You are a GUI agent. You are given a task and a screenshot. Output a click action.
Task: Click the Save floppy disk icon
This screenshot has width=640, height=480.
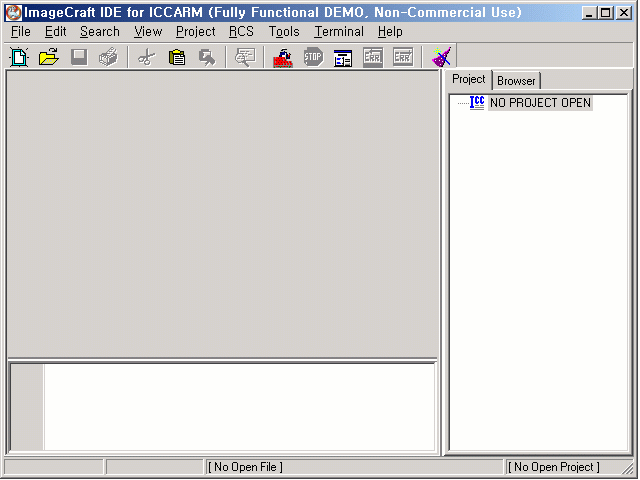79,57
